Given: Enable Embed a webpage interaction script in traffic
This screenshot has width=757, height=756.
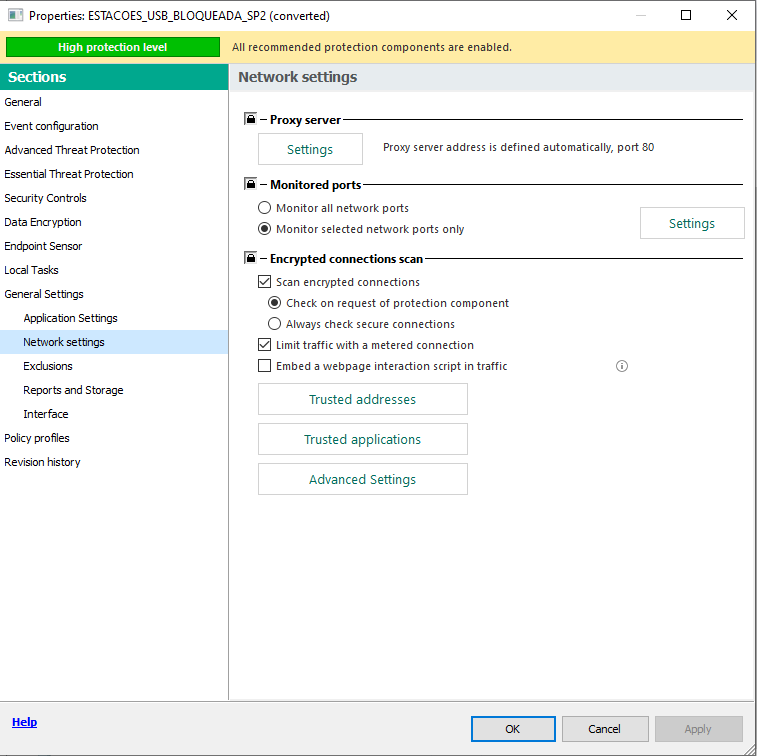Looking at the screenshot, I should pos(265,367).
